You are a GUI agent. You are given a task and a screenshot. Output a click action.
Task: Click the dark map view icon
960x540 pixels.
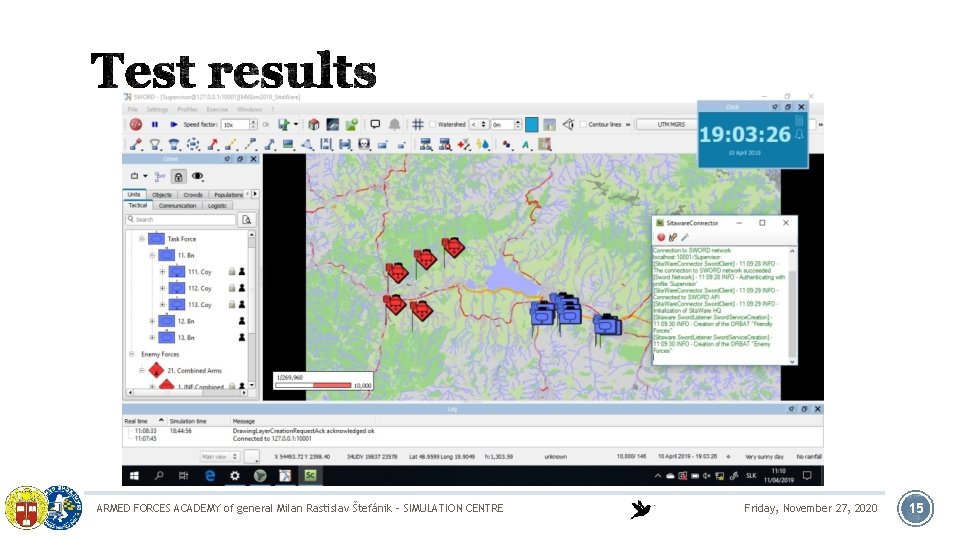tap(332, 124)
